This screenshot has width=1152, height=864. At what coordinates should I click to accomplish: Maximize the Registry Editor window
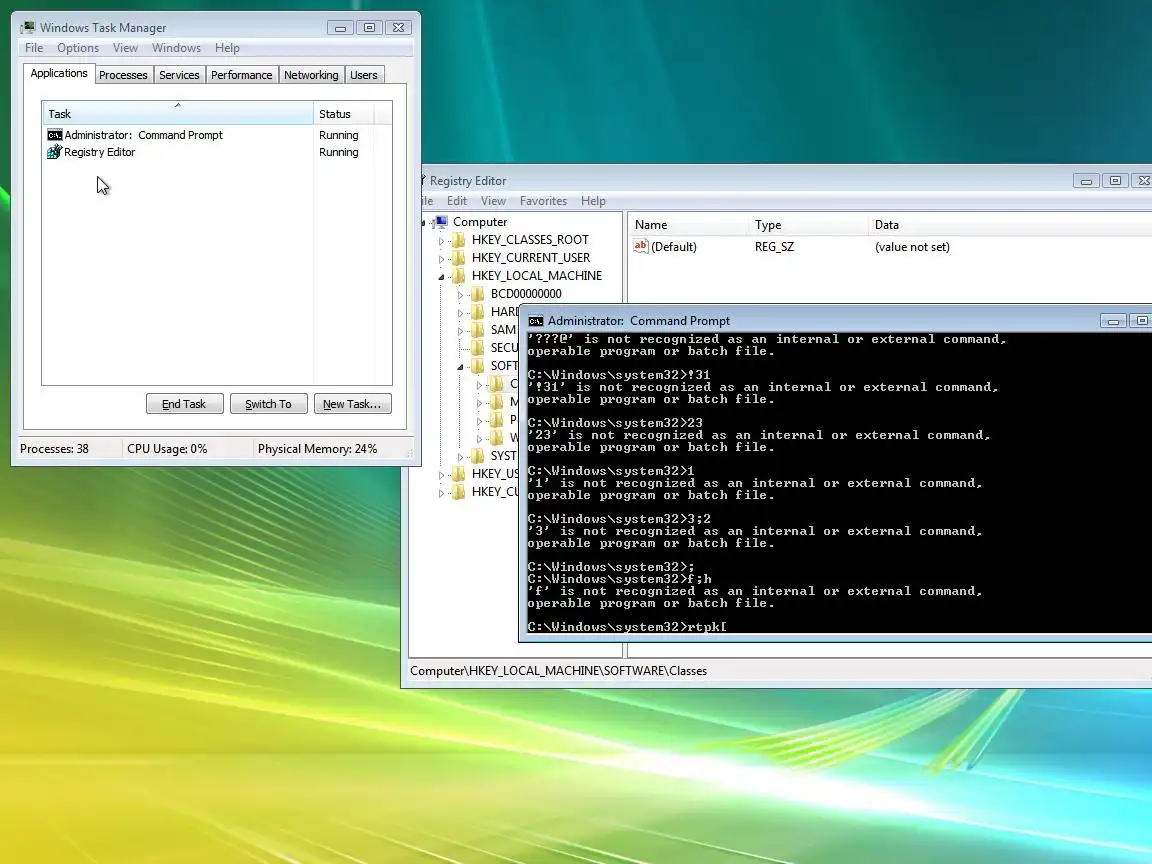[x=1115, y=181]
